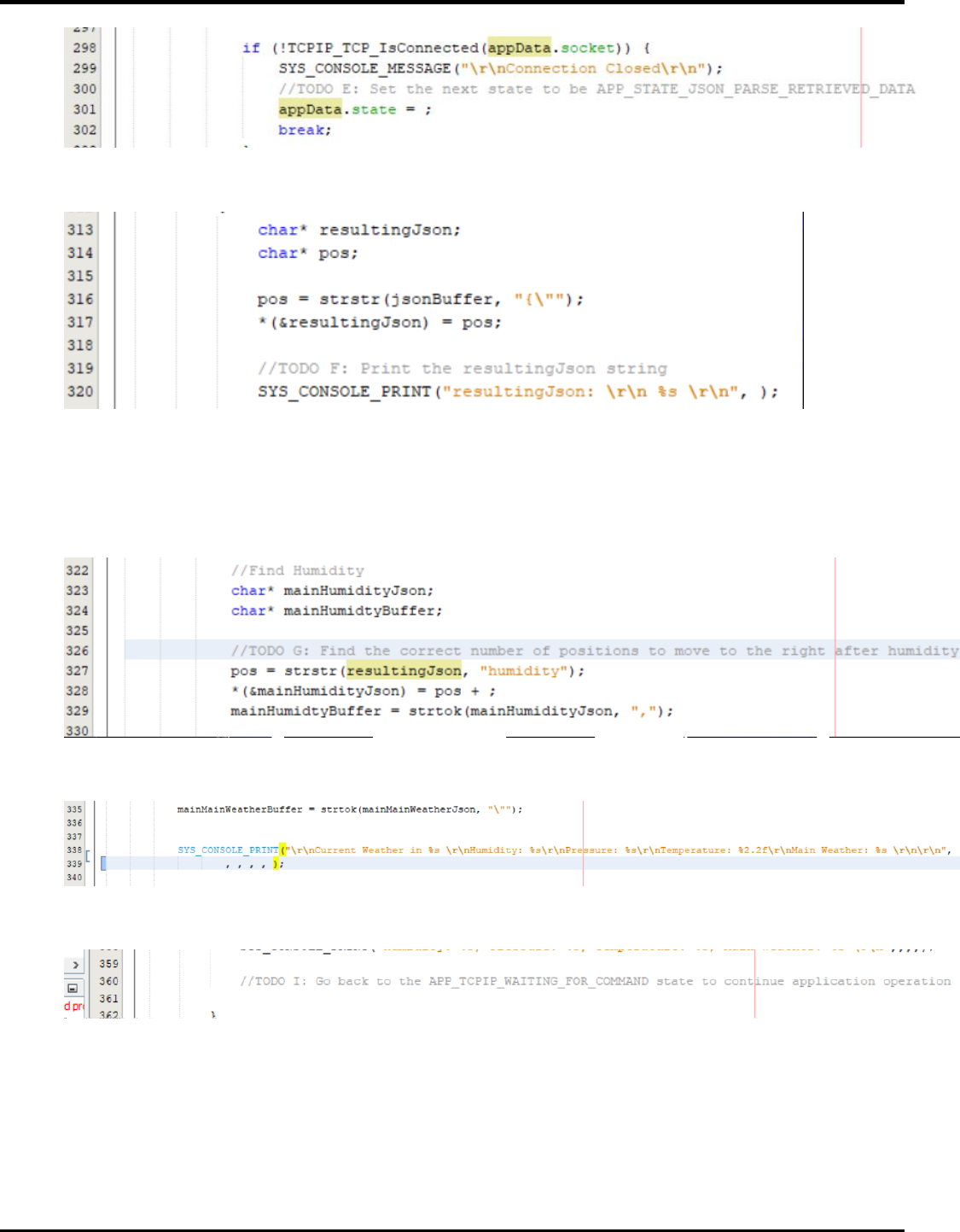Click the highlighted appData in the if condition
Screen dimensions: 960x1232
(519, 48)
